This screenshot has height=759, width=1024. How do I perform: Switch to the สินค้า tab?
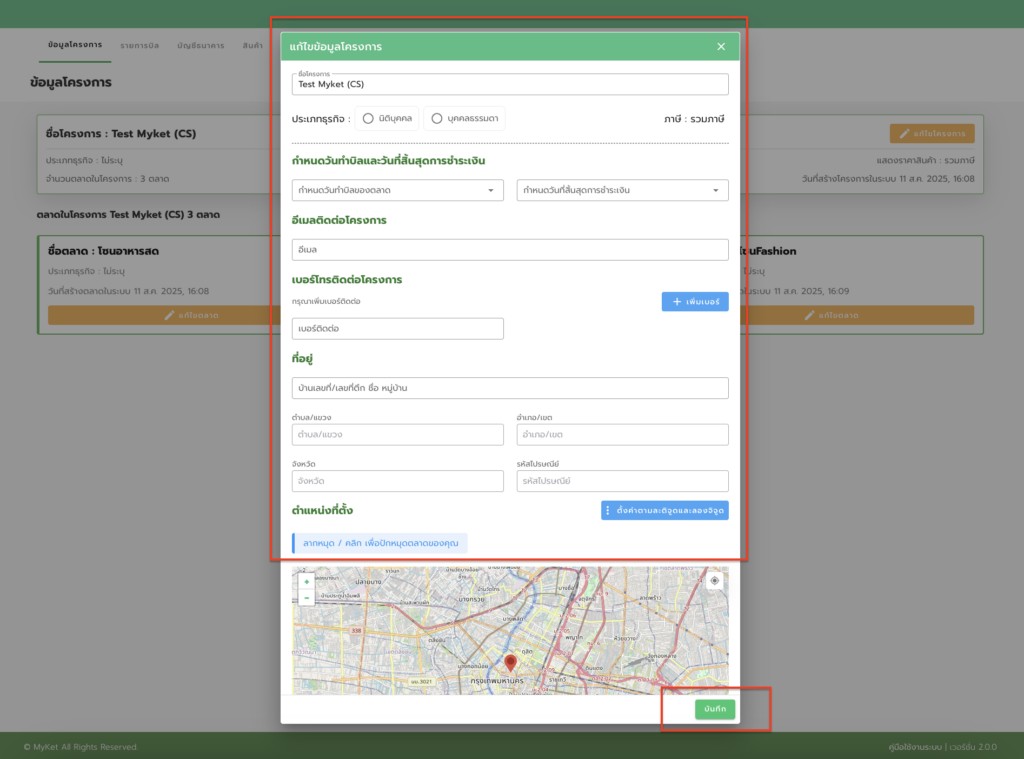click(x=253, y=46)
